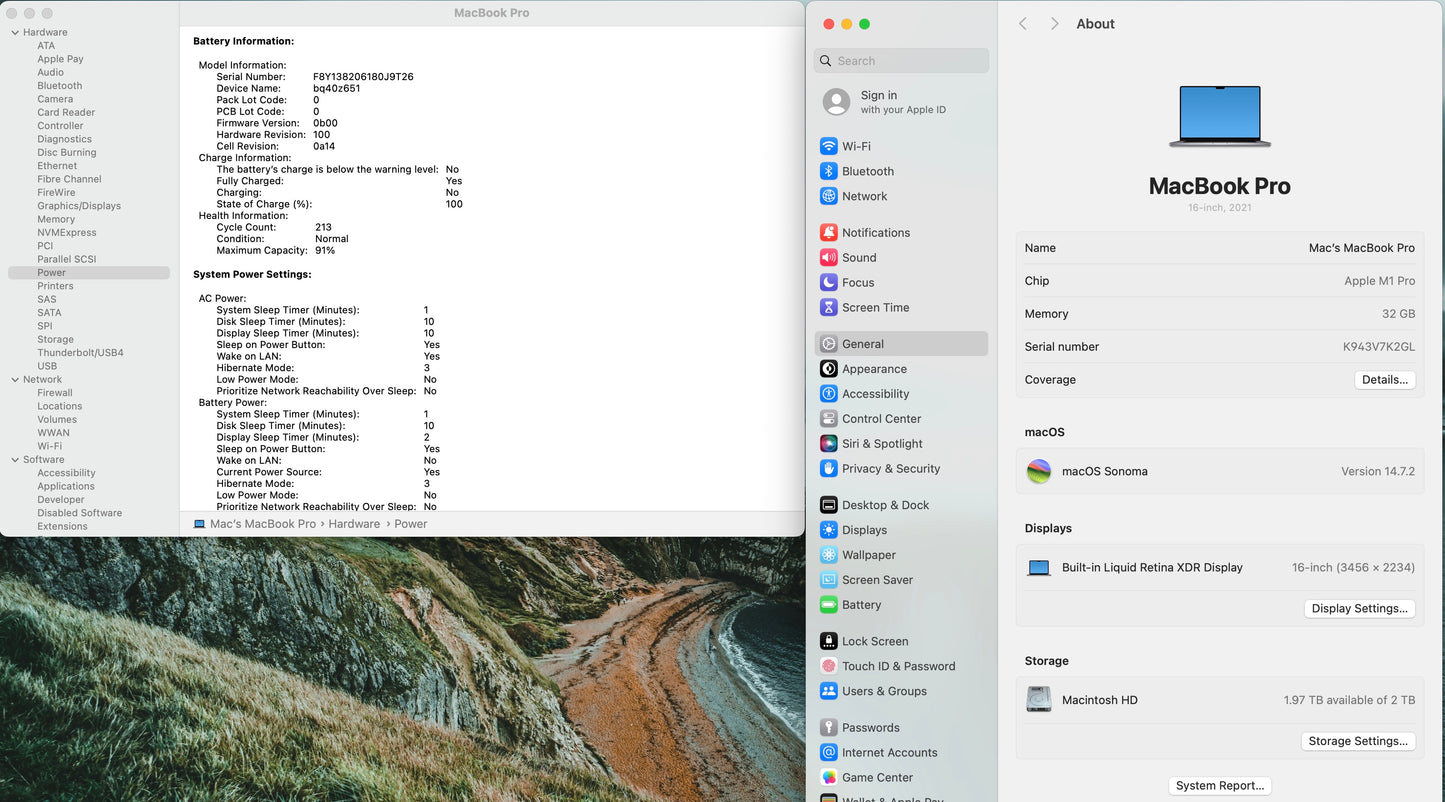The height and width of the screenshot is (802, 1445).
Task: Select Appearance in the Settings sidebar
Action: tap(874, 369)
